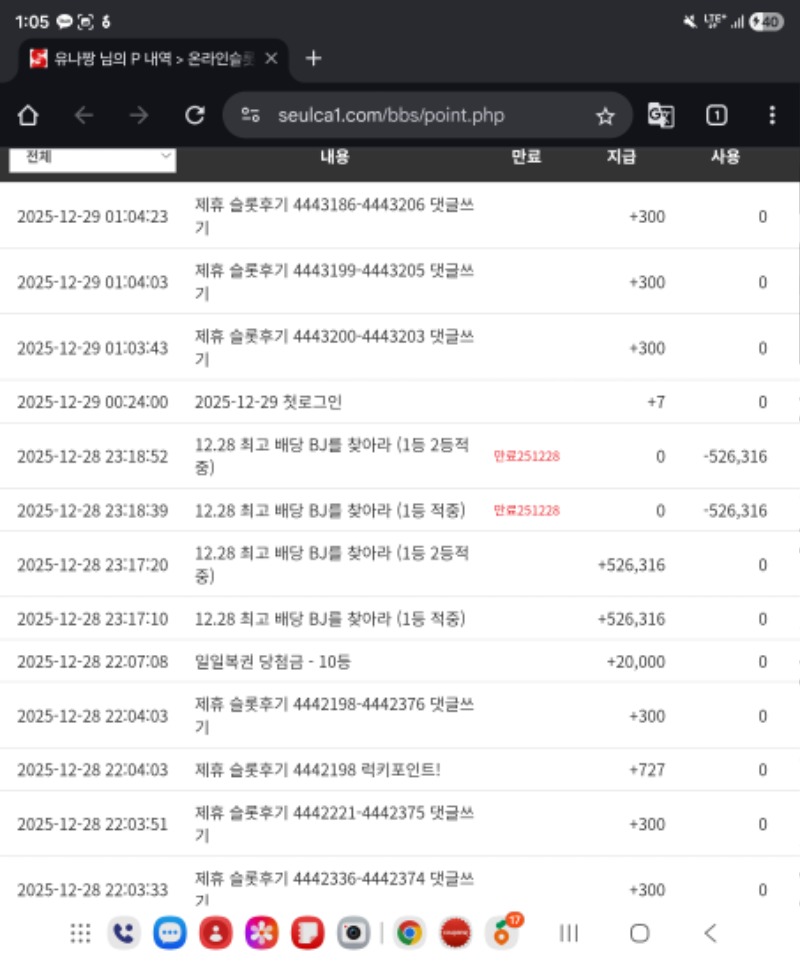The width and height of the screenshot is (800, 961).
Task: Go back to the previous page
Action: pyautogui.click(x=83, y=116)
